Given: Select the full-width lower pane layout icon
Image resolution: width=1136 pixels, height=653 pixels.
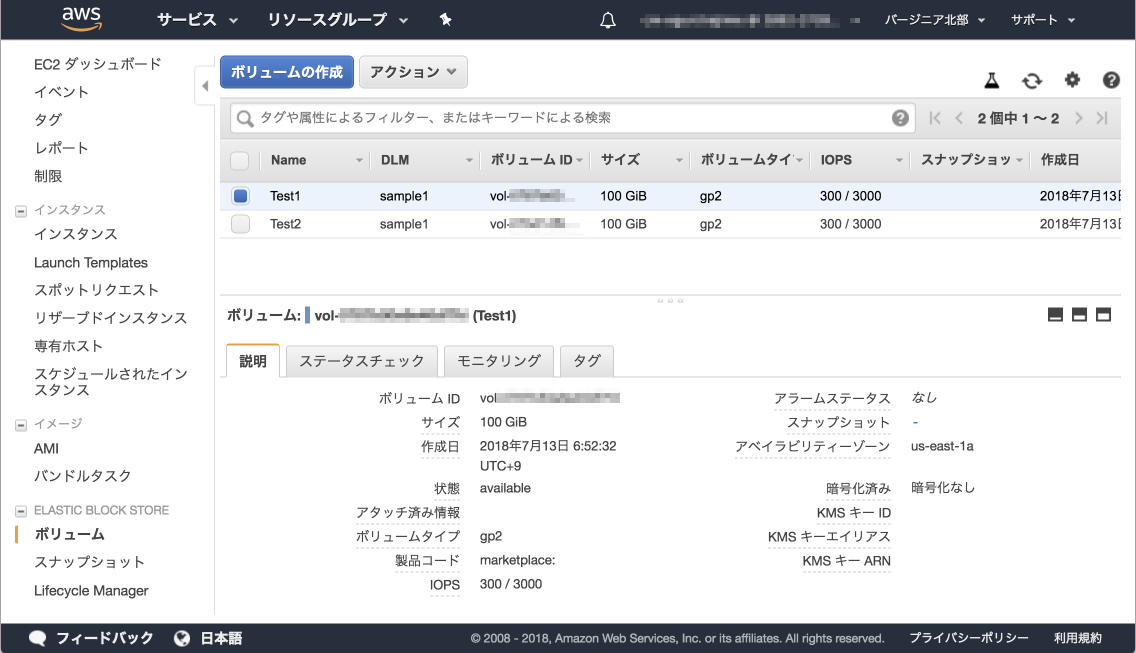Looking at the screenshot, I should [1103, 314].
